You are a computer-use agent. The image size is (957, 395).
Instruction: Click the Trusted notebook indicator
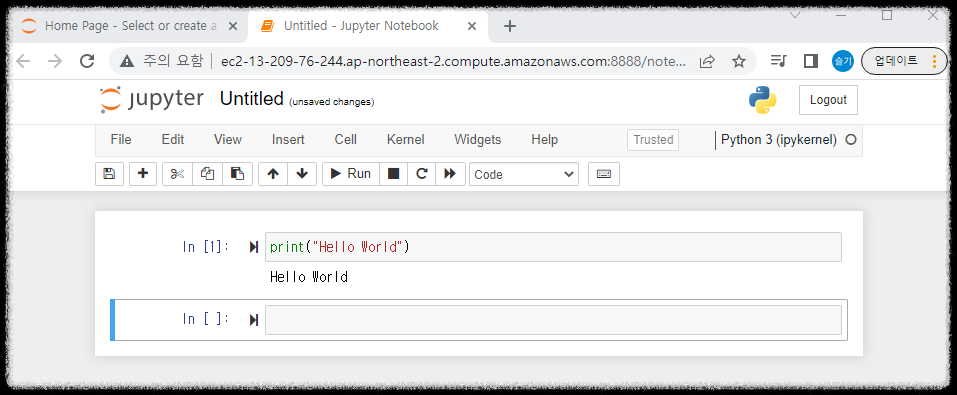[x=652, y=140]
